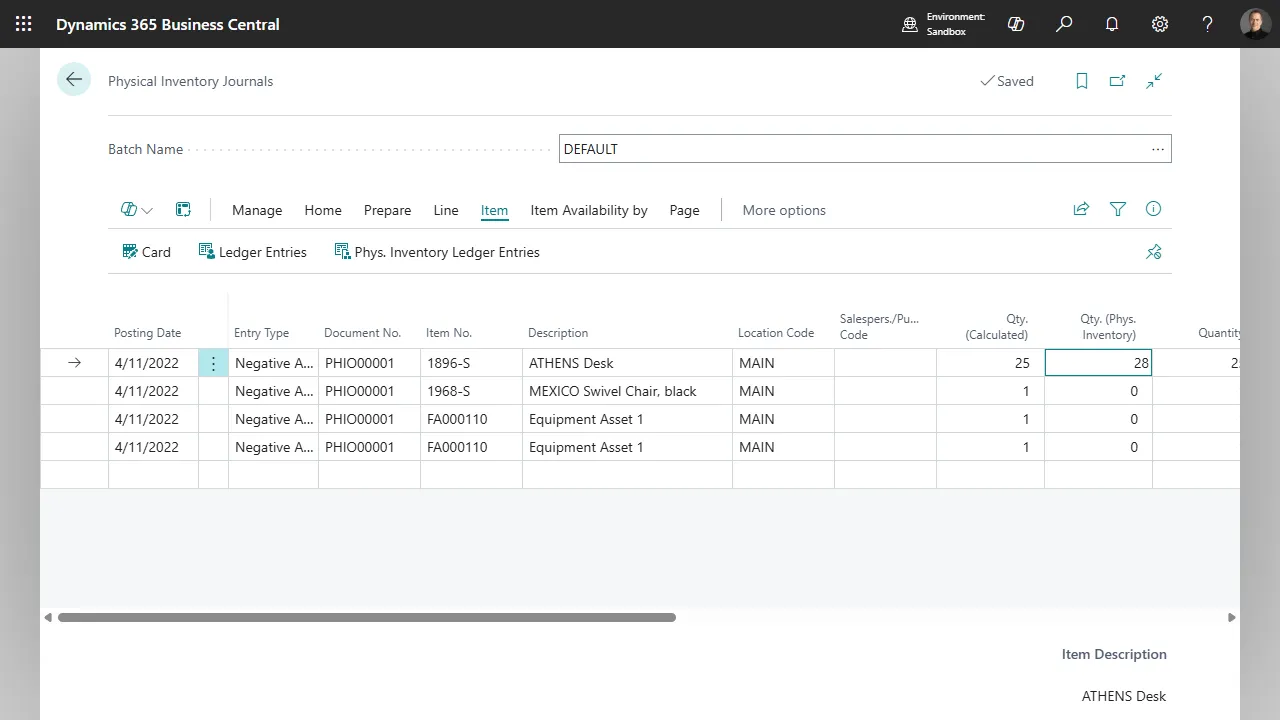1280x720 pixels.
Task: Open the search magnifier icon
Action: [1064, 24]
